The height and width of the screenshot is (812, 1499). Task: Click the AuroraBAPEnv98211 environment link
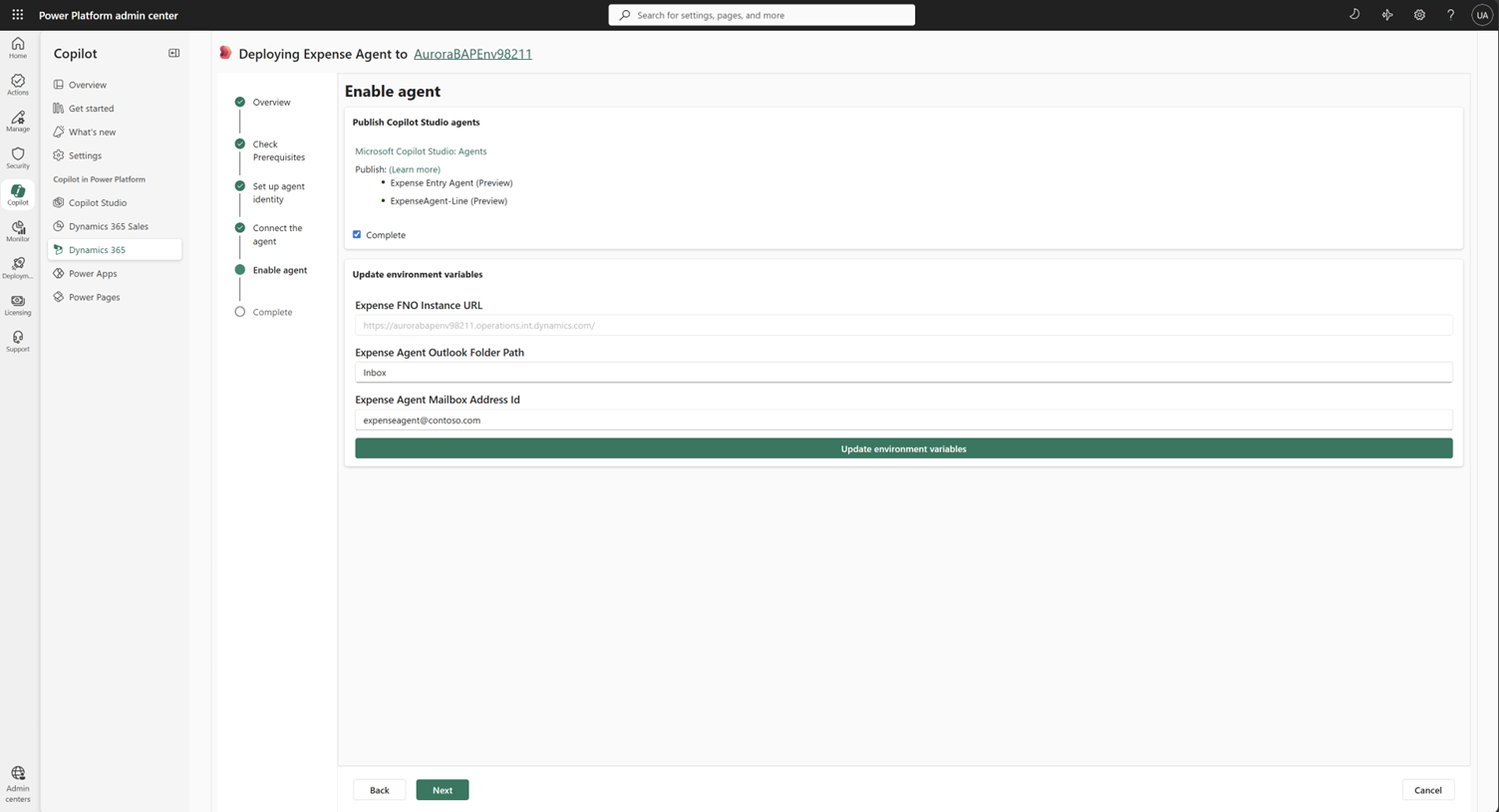coord(472,54)
